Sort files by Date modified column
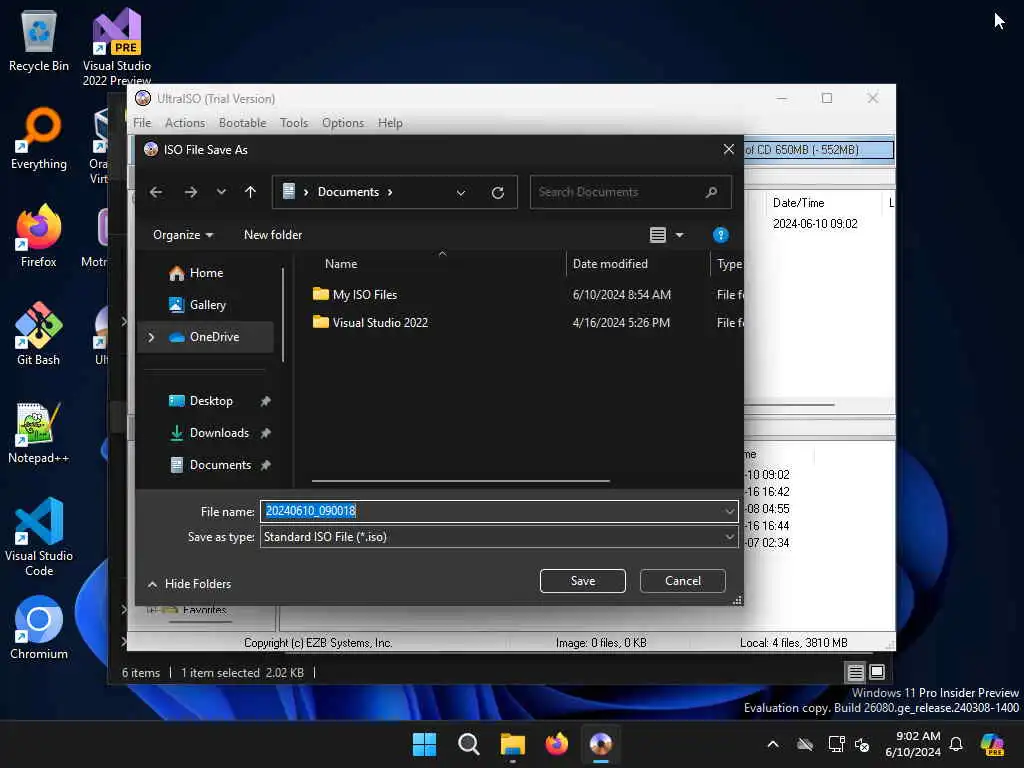1024x768 pixels. tap(610, 264)
